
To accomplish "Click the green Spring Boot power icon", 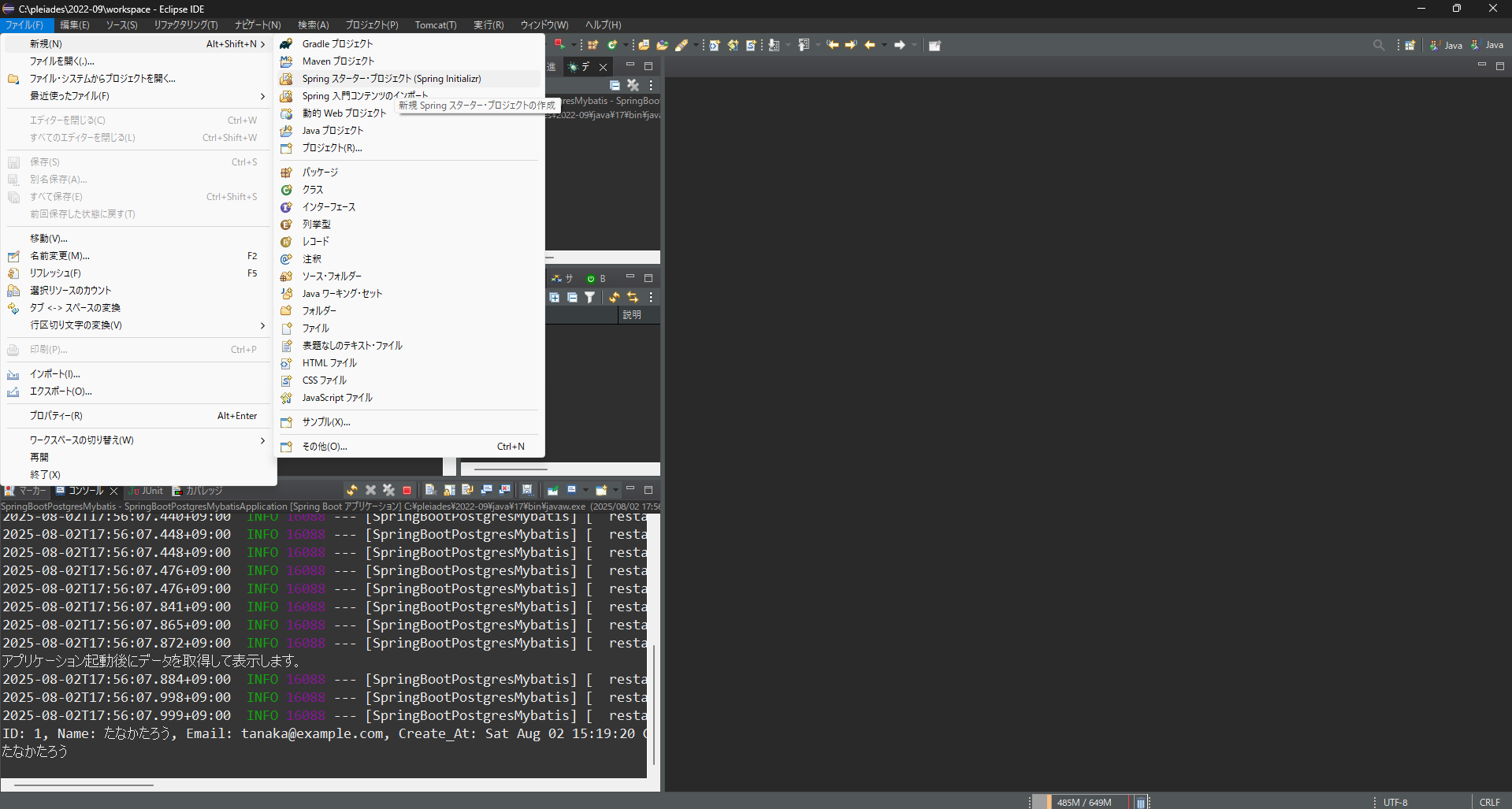I will tap(593, 278).
